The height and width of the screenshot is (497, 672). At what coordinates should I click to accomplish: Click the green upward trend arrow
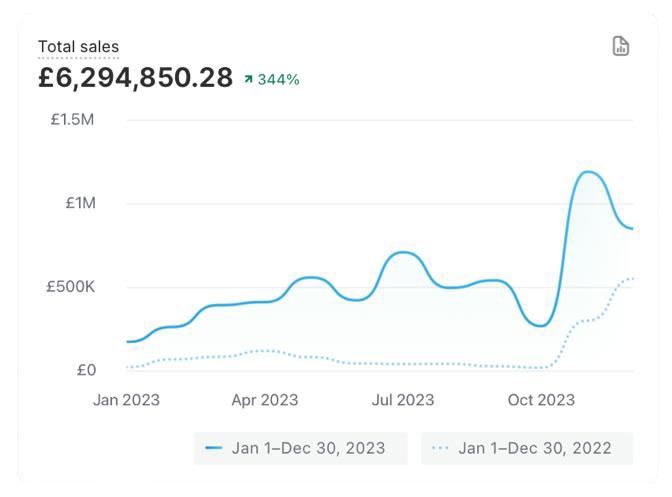(248, 79)
